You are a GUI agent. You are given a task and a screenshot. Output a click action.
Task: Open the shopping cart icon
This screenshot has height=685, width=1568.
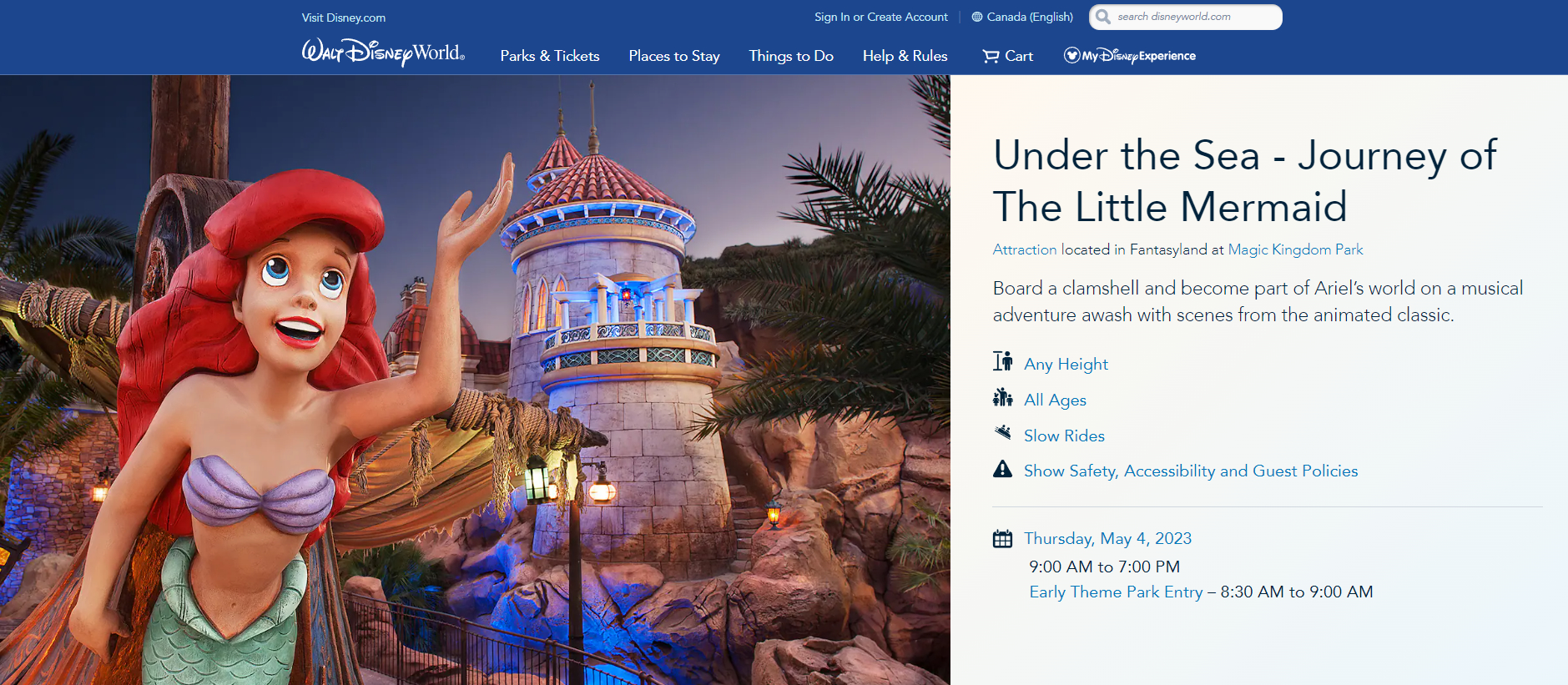pyautogui.click(x=991, y=56)
